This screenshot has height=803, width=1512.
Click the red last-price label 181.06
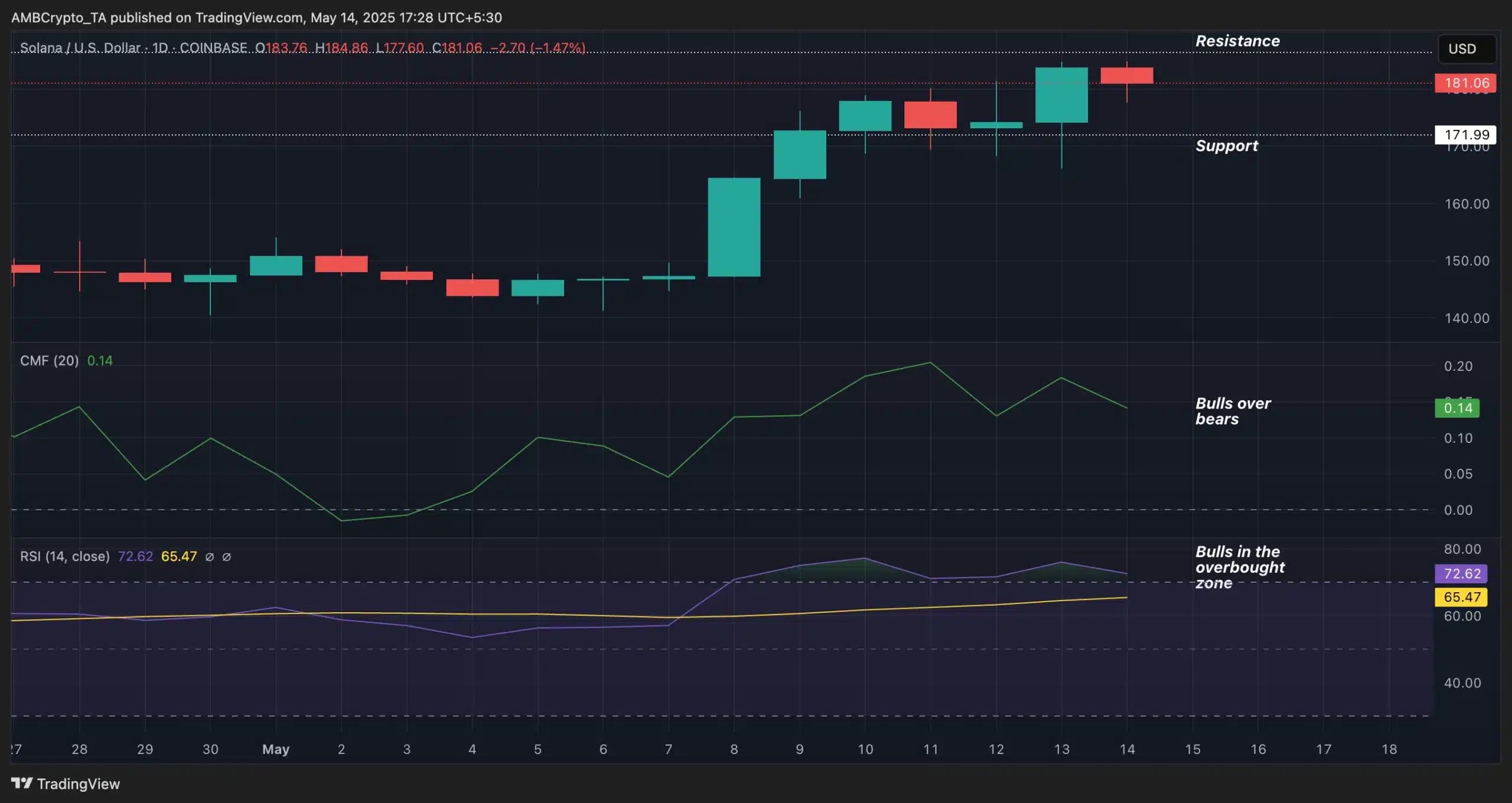(x=1466, y=83)
